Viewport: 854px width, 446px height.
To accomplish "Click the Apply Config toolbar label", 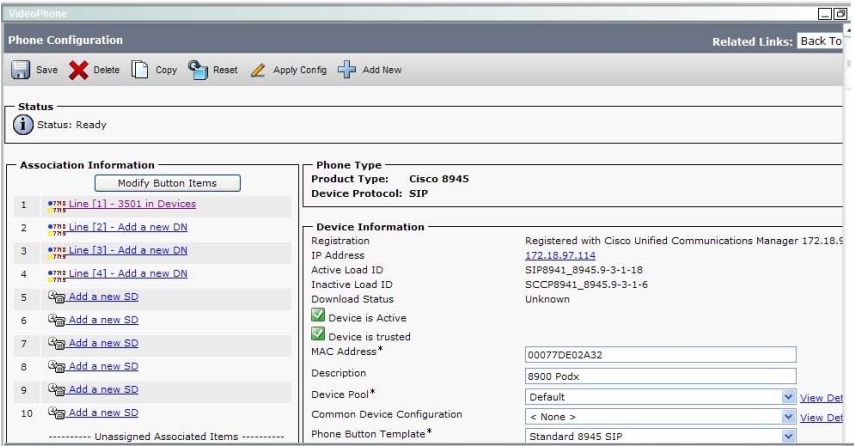I will click(300, 70).
